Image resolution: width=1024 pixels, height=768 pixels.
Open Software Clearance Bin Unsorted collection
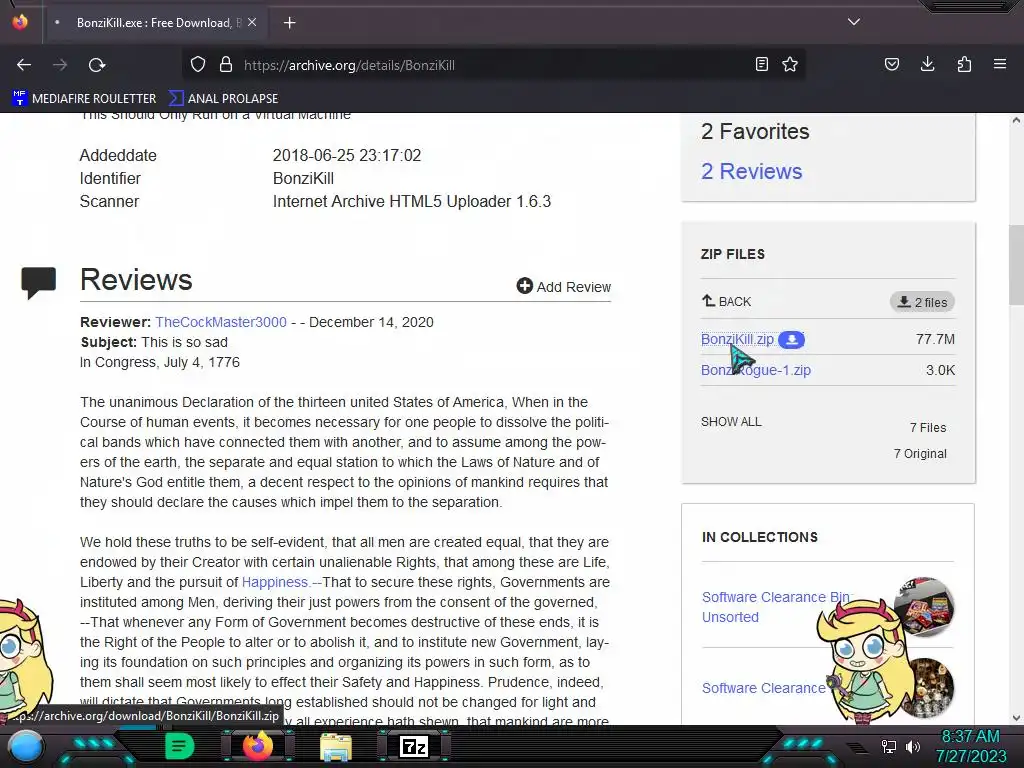[x=776, y=607]
